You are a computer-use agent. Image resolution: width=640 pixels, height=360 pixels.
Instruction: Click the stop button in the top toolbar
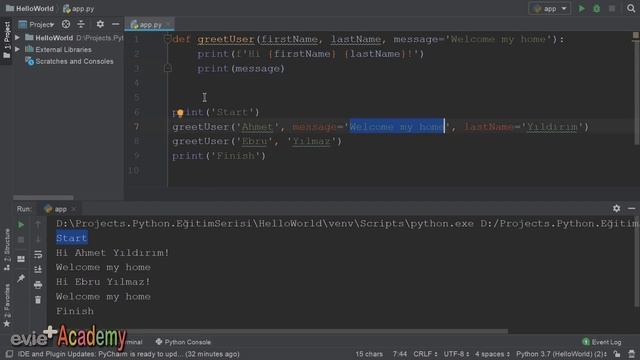(x=611, y=9)
